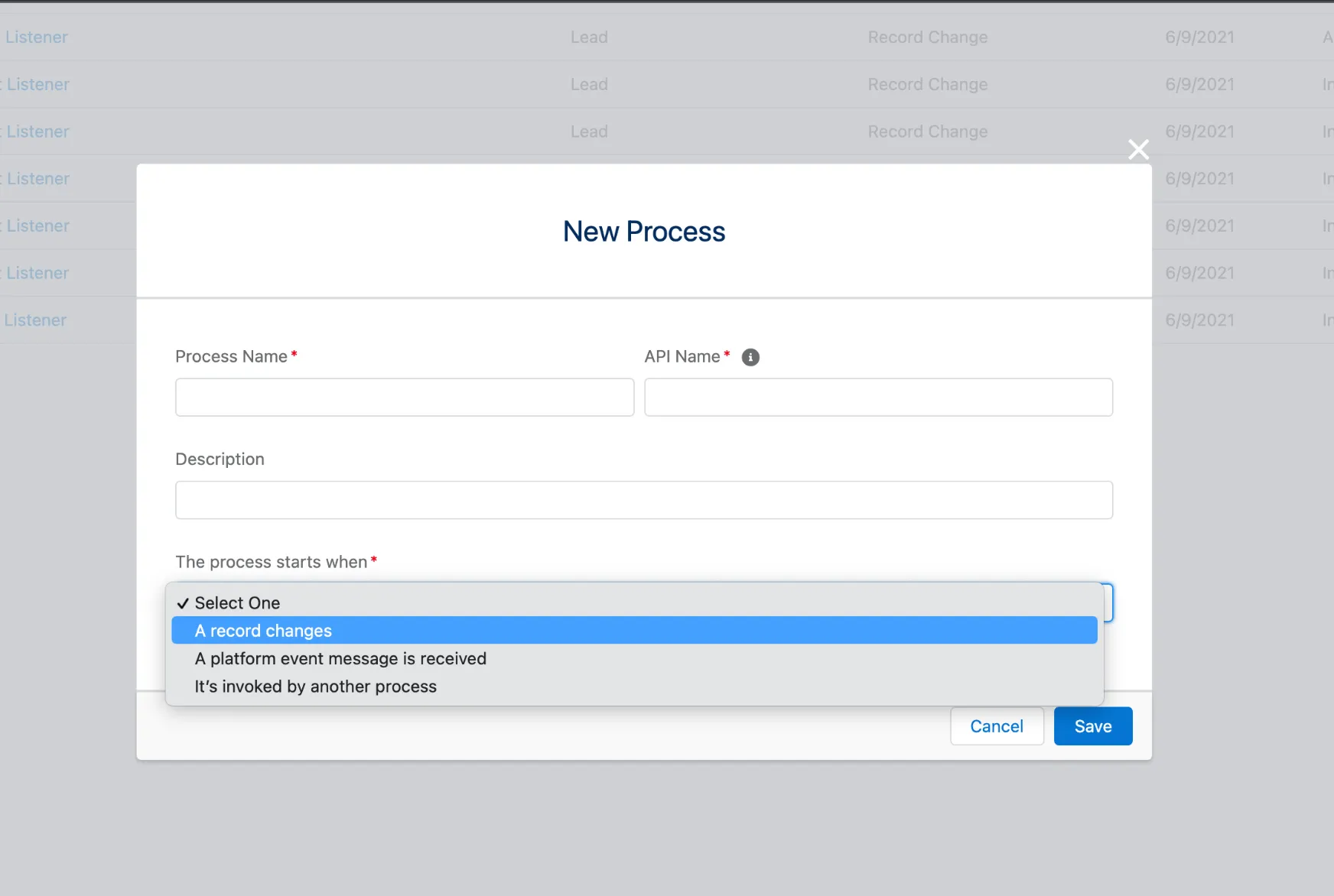The height and width of the screenshot is (896, 1334).
Task: Select the "A record changes" option
Action: [263, 631]
